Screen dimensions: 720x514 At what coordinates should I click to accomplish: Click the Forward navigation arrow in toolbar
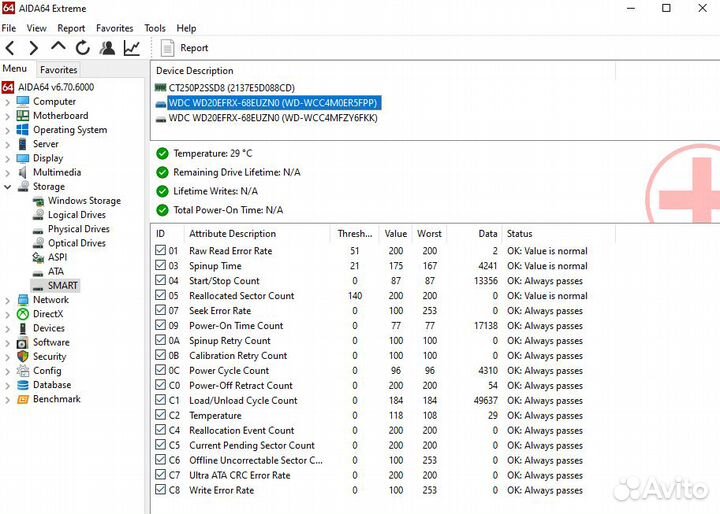click(x=33, y=48)
